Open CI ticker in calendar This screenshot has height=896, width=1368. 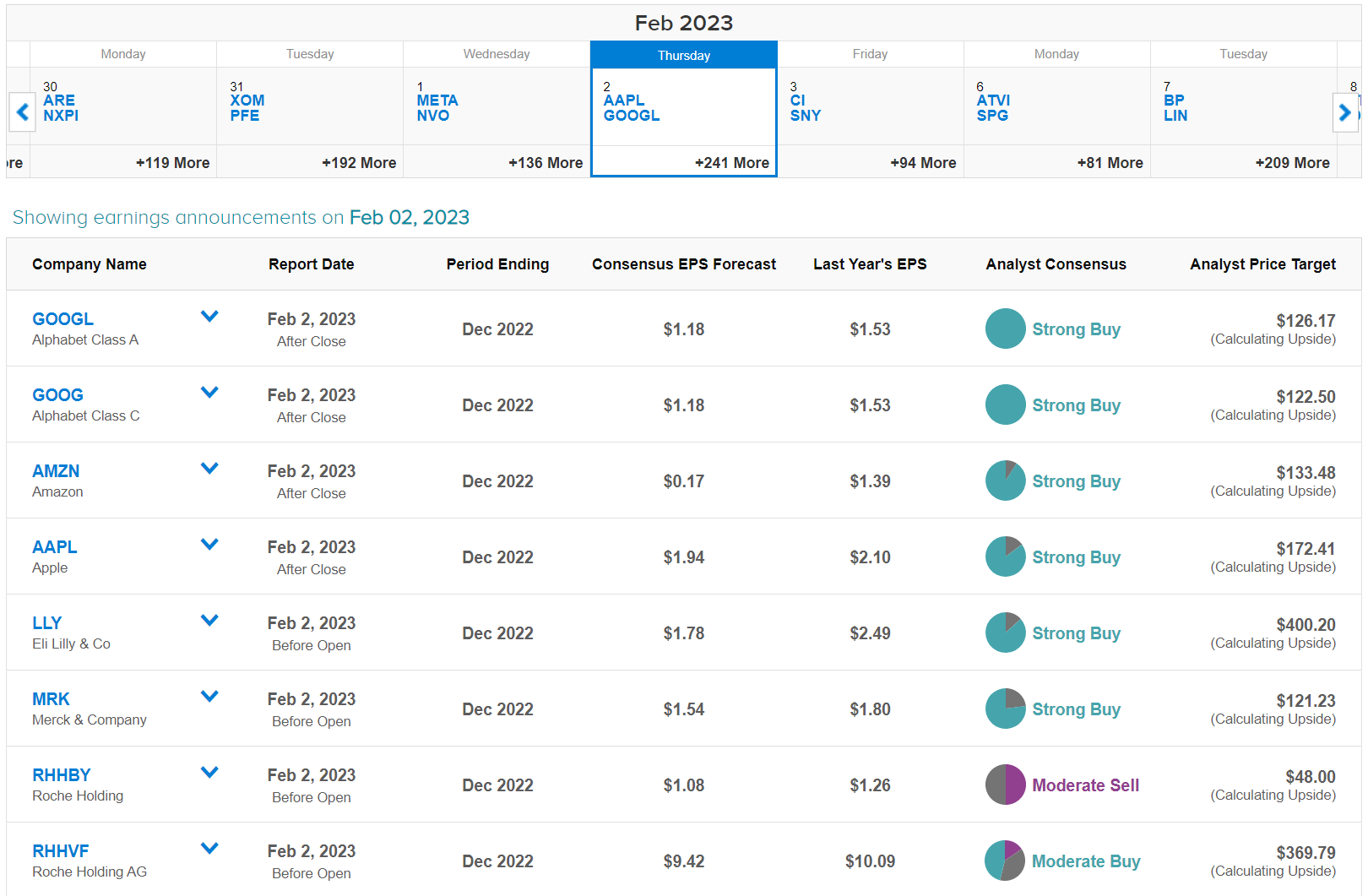point(798,100)
